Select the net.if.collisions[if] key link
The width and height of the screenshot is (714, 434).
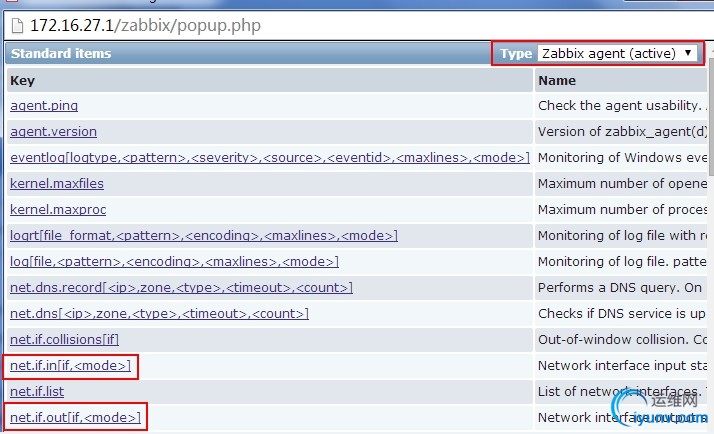(64, 339)
